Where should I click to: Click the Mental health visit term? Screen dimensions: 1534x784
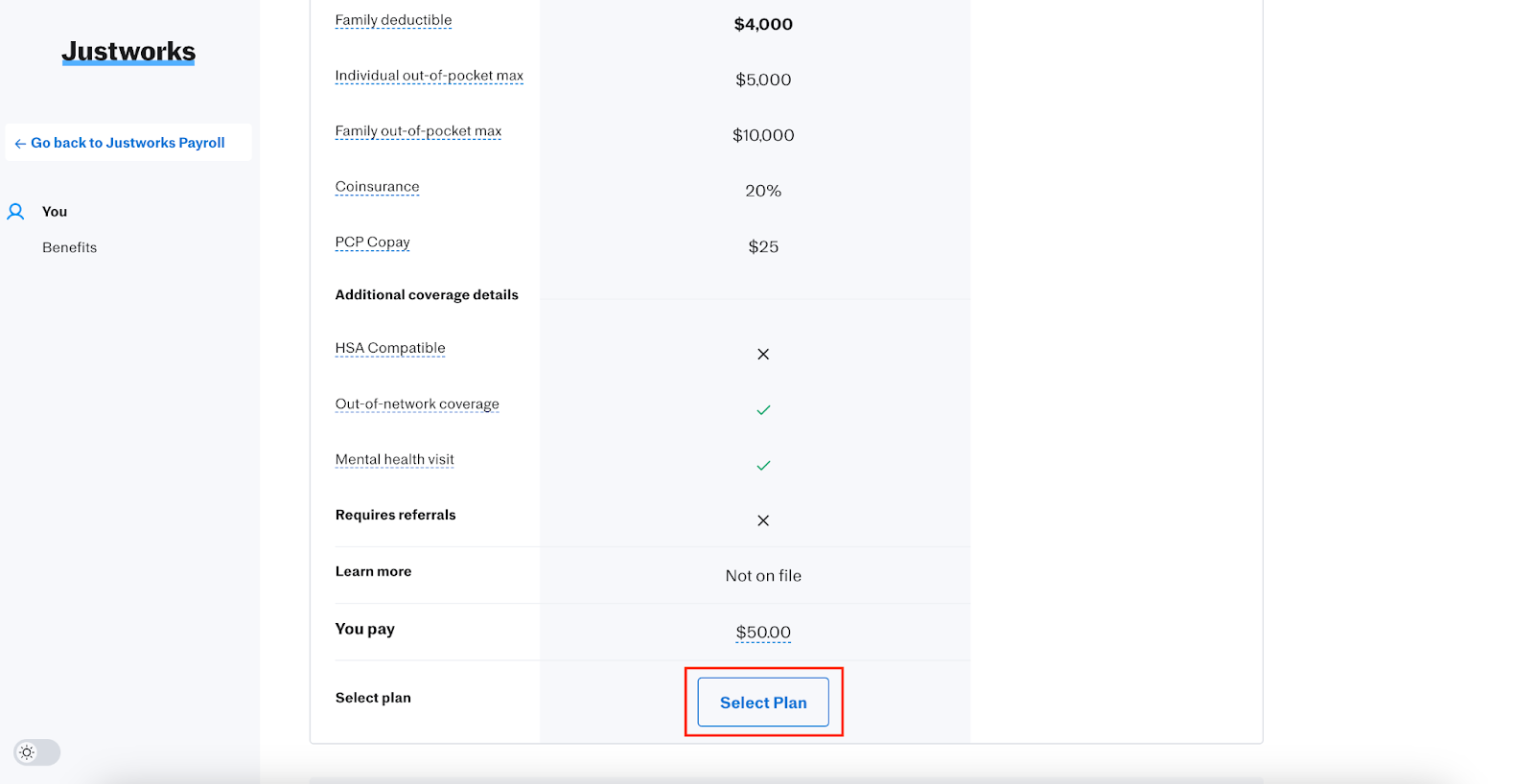(x=394, y=460)
